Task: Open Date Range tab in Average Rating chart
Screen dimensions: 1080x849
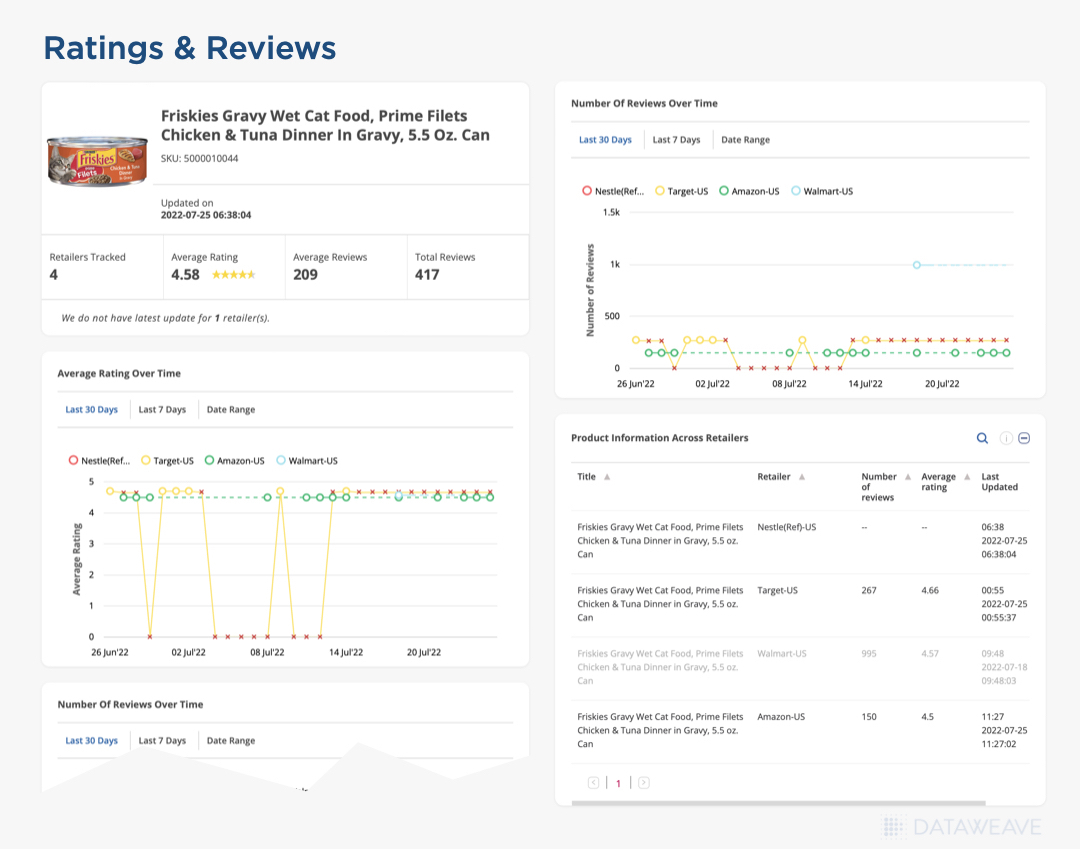Action: 231,410
